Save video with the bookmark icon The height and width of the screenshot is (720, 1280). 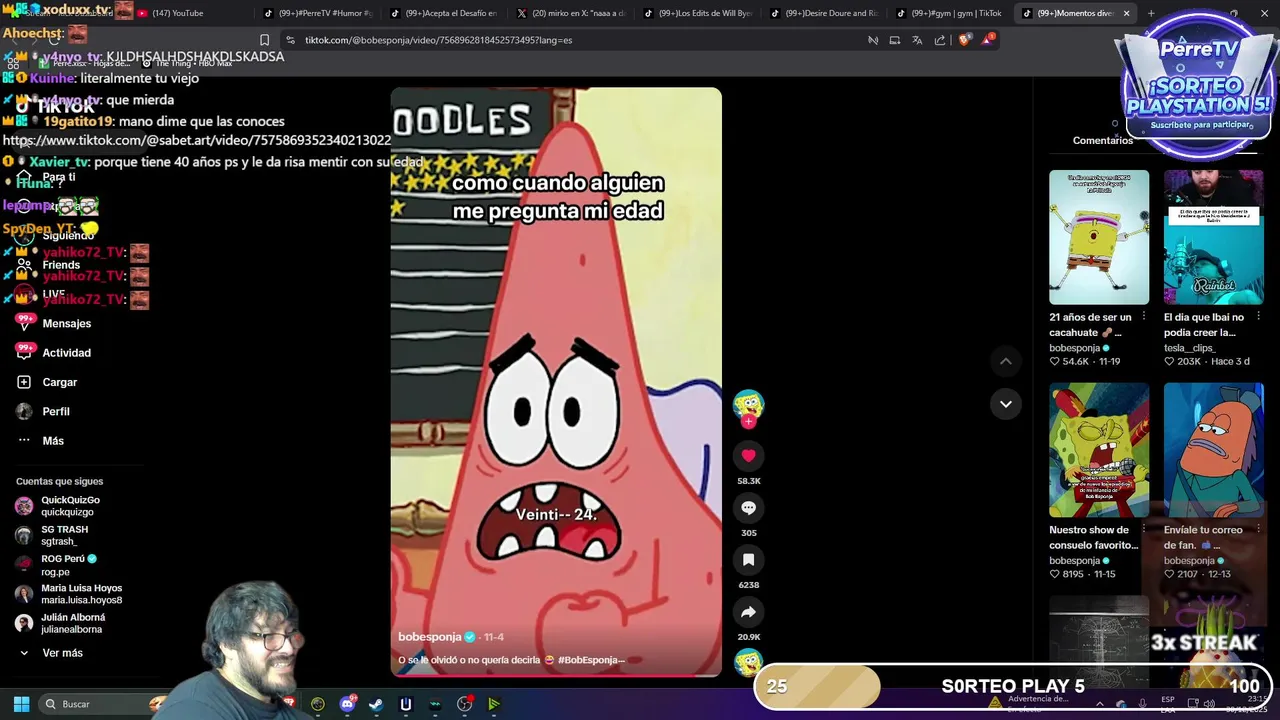748,560
